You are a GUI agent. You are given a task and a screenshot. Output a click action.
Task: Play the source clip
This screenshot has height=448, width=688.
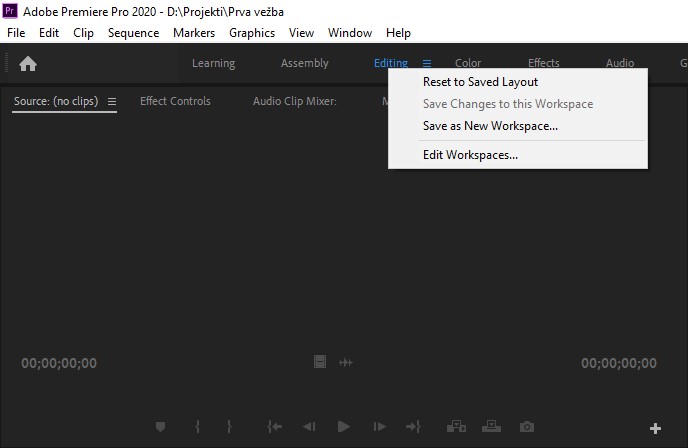[x=344, y=426]
